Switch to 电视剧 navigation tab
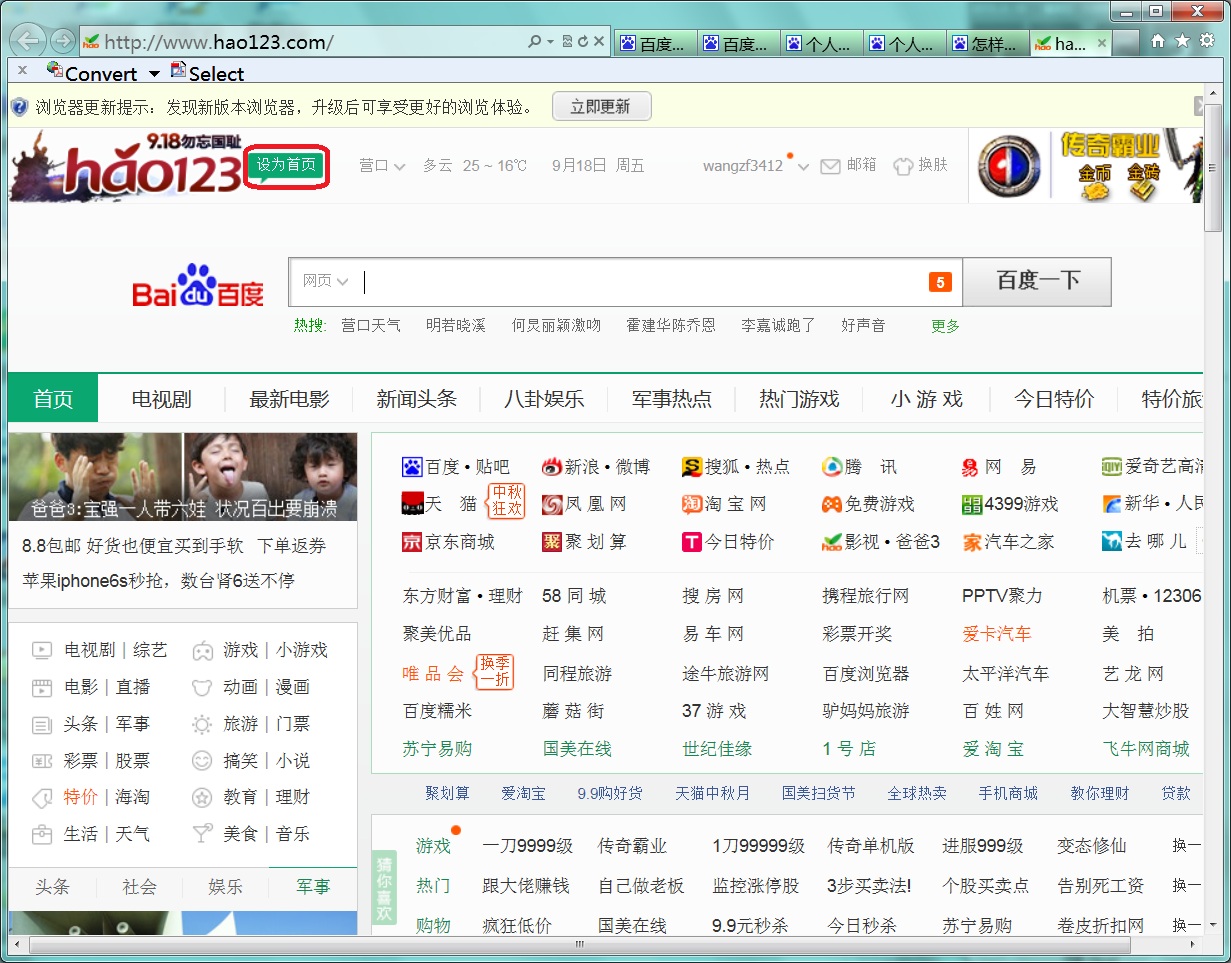 [x=161, y=399]
